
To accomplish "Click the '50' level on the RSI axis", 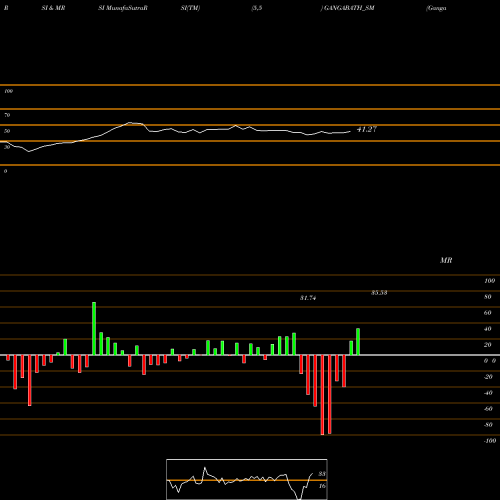I will click(7, 131).
